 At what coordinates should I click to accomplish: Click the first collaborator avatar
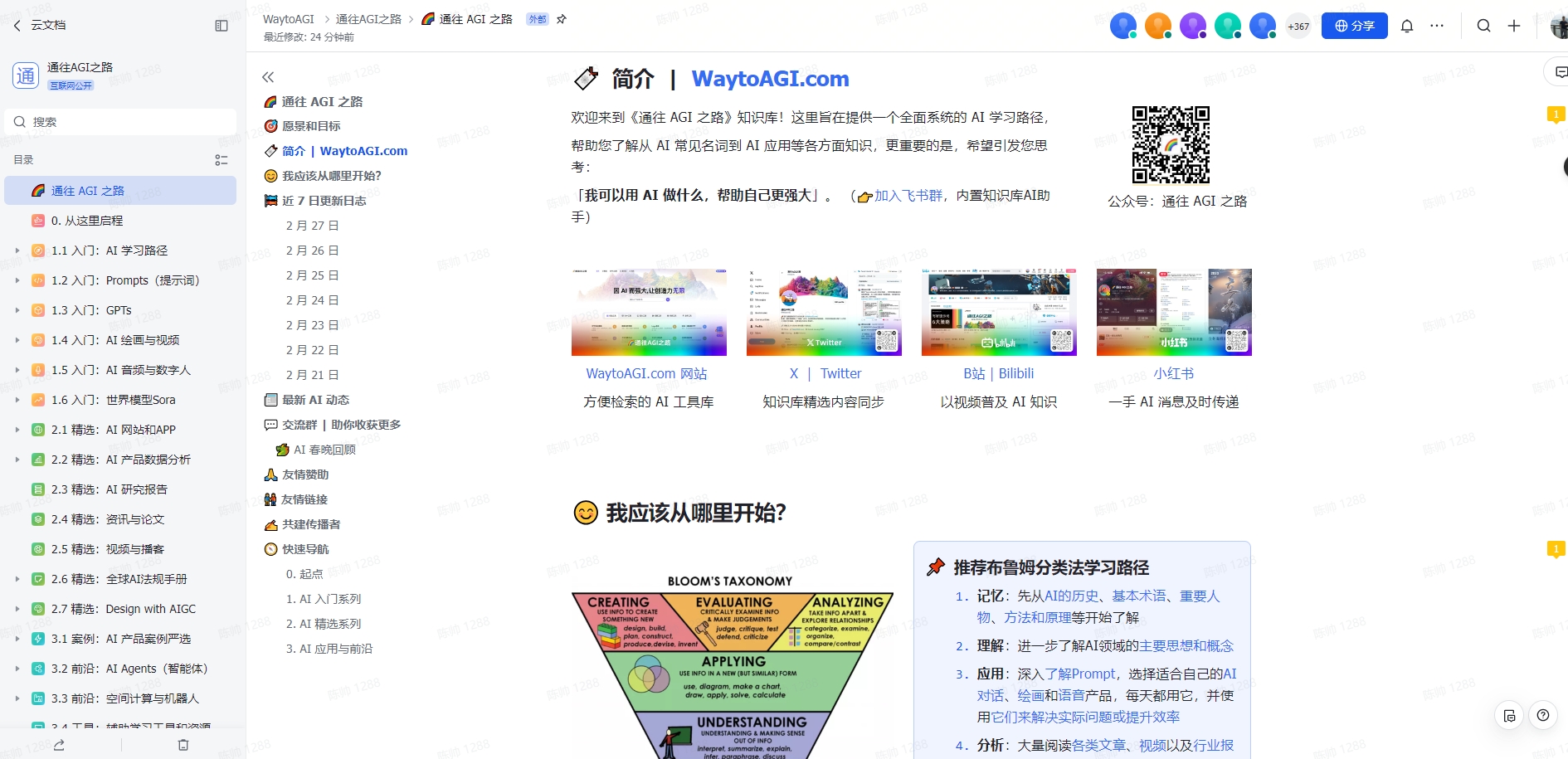coord(1123,27)
